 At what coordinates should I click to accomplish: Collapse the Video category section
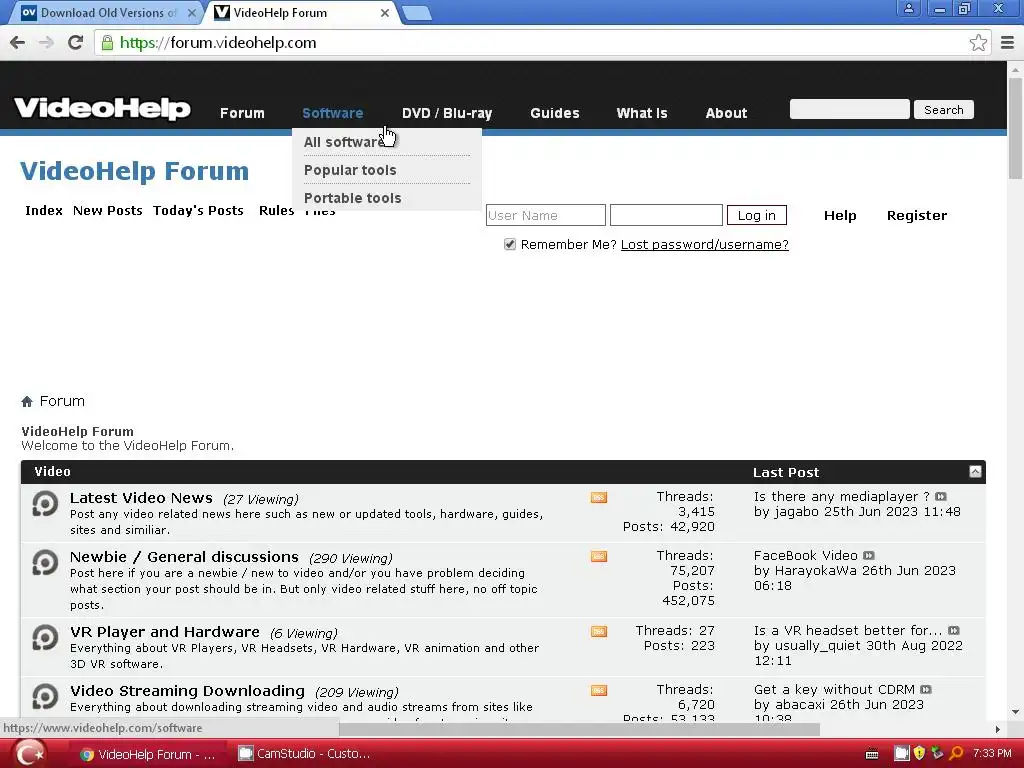tap(975, 472)
